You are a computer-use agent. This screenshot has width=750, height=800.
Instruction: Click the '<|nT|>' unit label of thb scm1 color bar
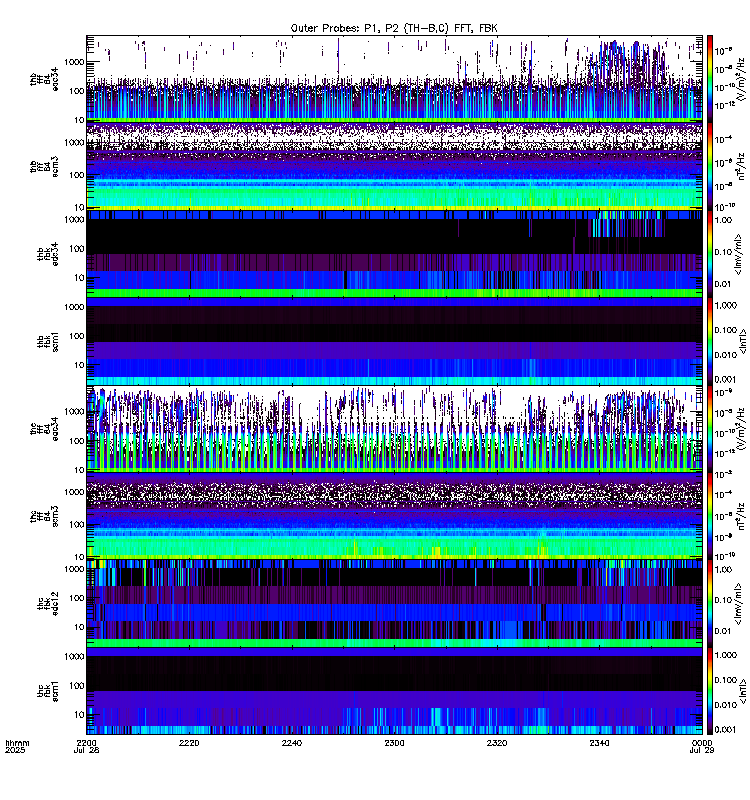pyautogui.click(x=743, y=341)
